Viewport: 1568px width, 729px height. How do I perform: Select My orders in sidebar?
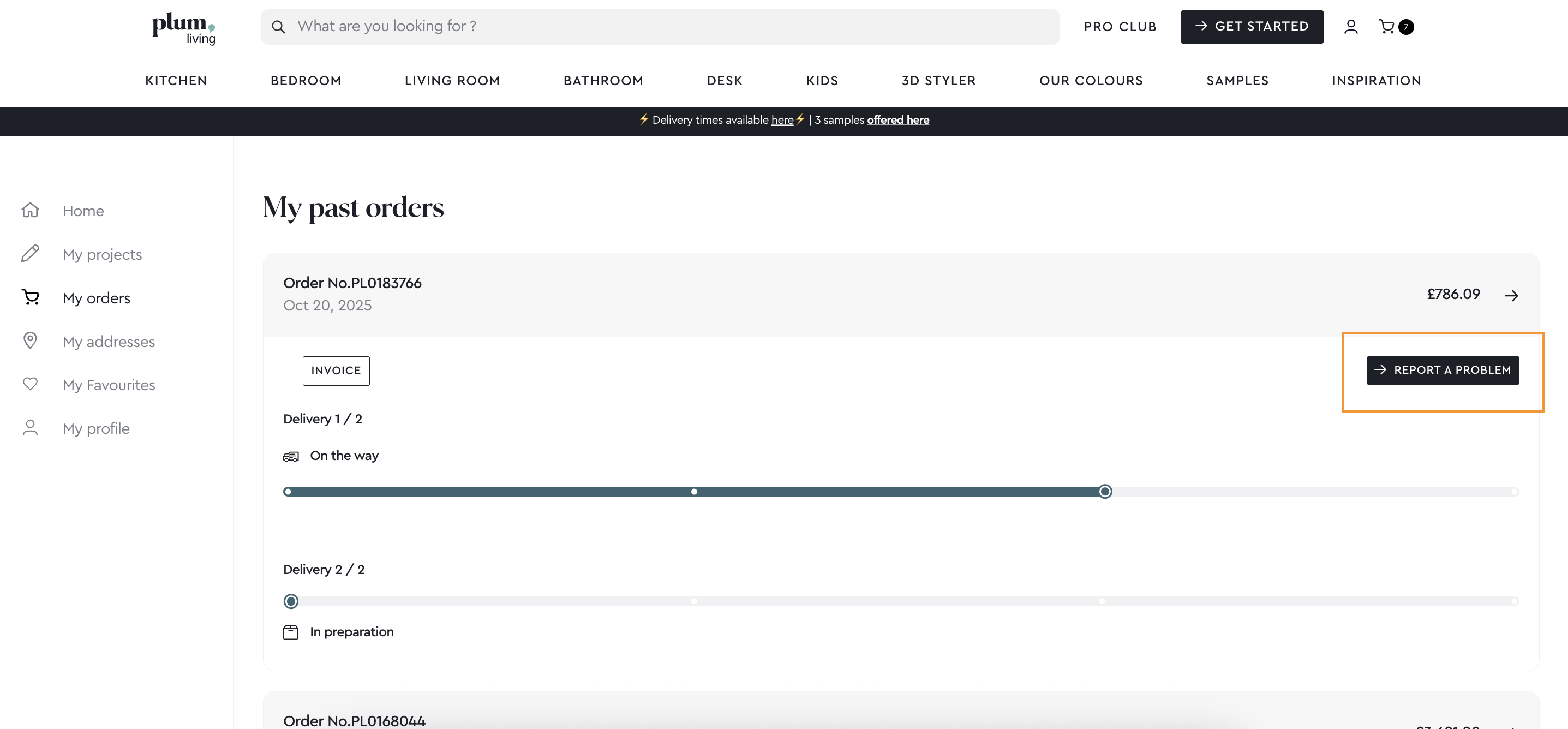click(96, 298)
